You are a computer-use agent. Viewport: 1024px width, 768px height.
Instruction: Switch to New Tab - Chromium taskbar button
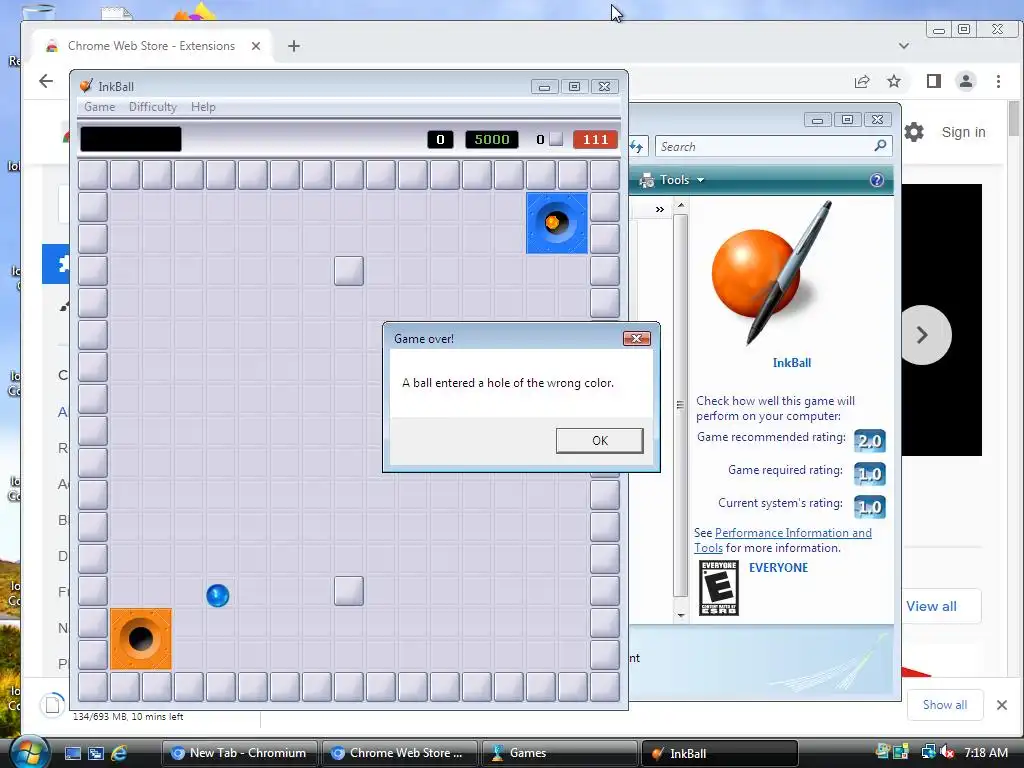click(239, 753)
